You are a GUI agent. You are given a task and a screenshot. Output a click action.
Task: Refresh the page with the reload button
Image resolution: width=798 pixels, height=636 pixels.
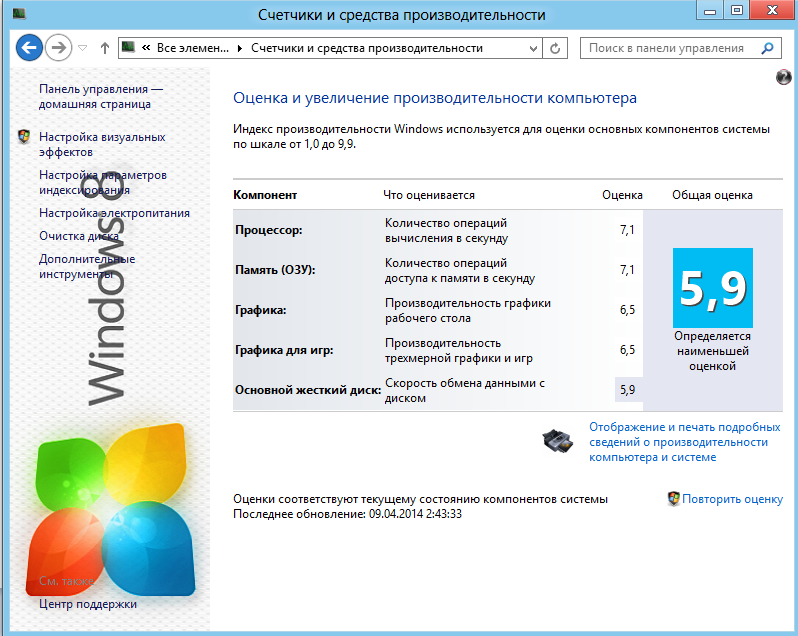[x=555, y=48]
